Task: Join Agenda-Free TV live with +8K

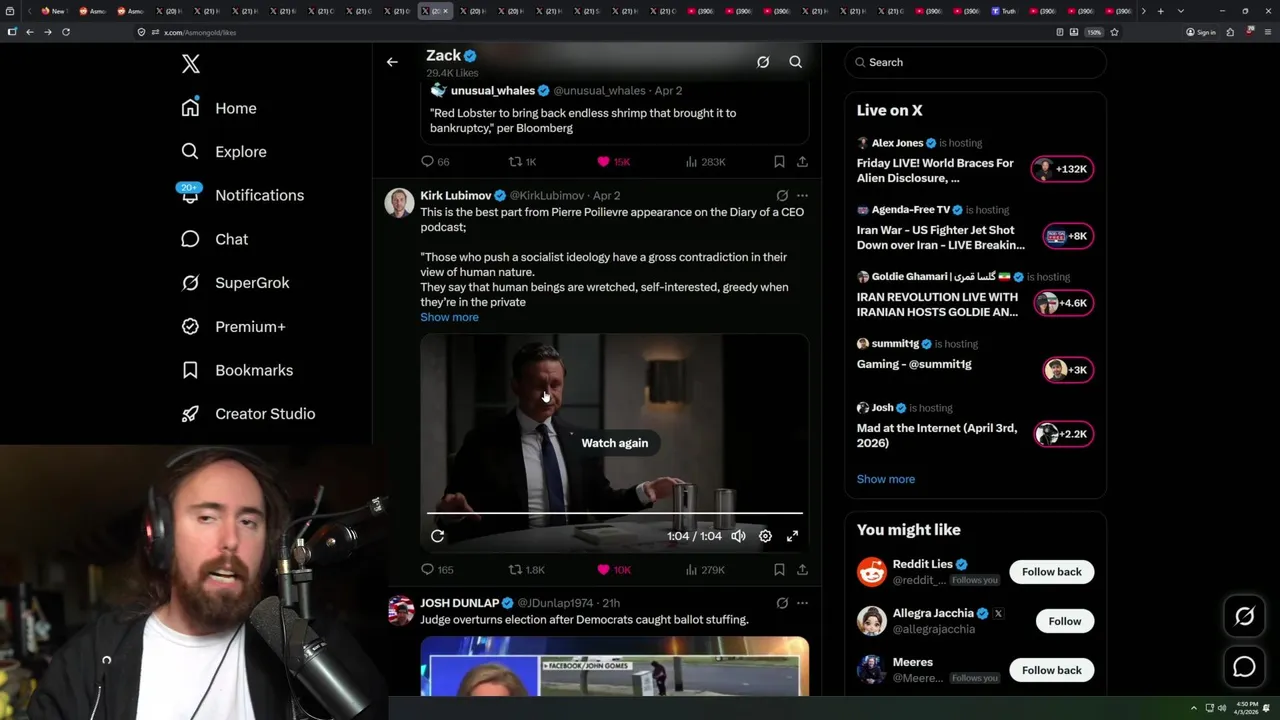Action: (1067, 236)
